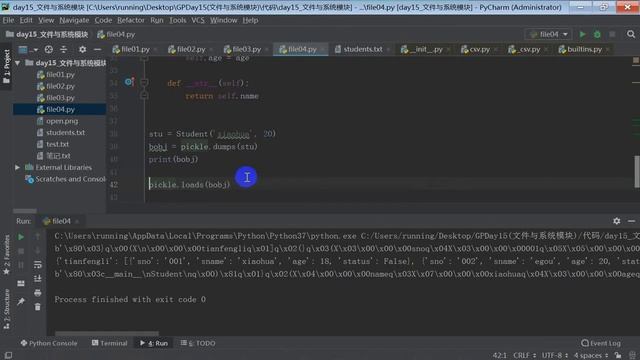This screenshot has width=640, height=360.
Task: Click the editor vertical scrollbar thumb
Action: tap(637, 171)
